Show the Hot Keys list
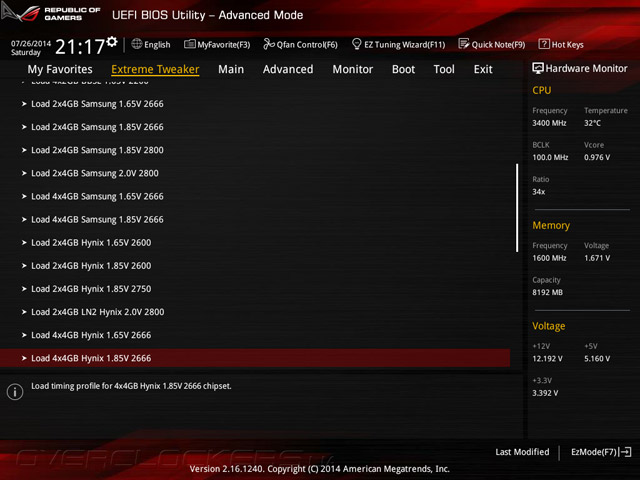The height and width of the screenshot is (480, 640). [x=568, y=45]
